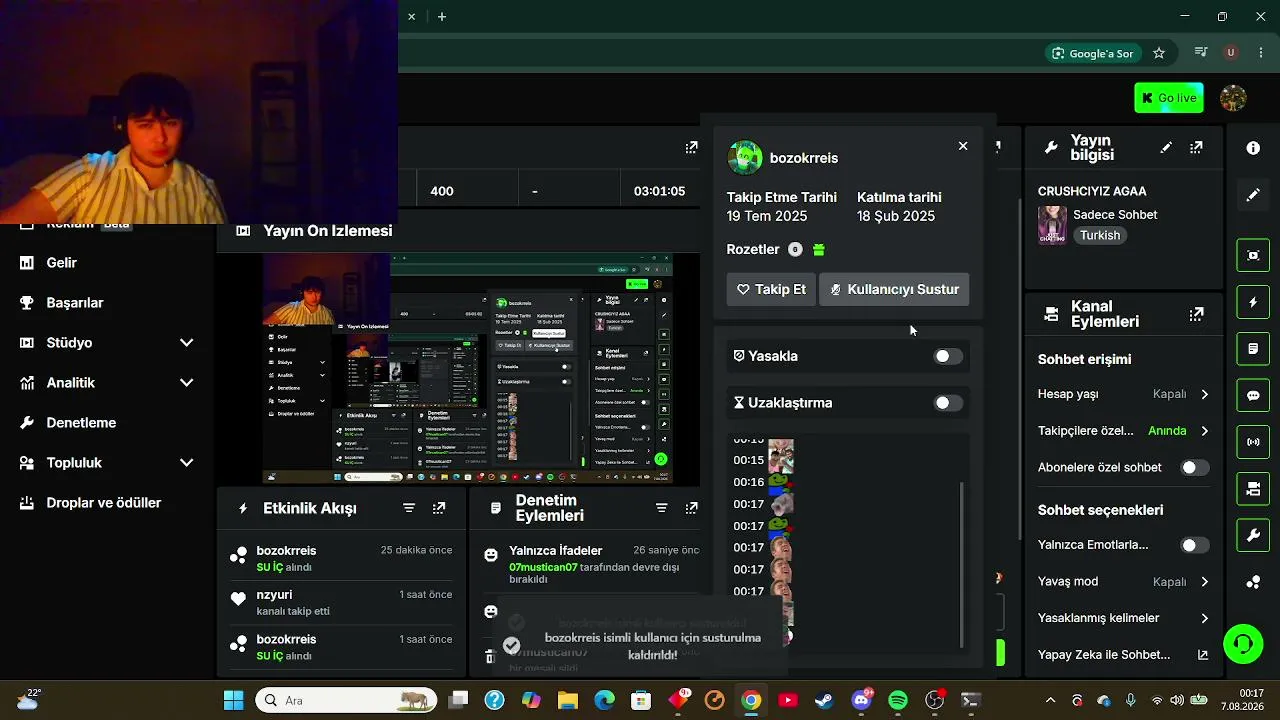Viewport: 1280px width, 720px height.
Task: Click 07mustican07 username in Denetim Eylemleri
Action: pyautogui.click(x=543, y=567)
